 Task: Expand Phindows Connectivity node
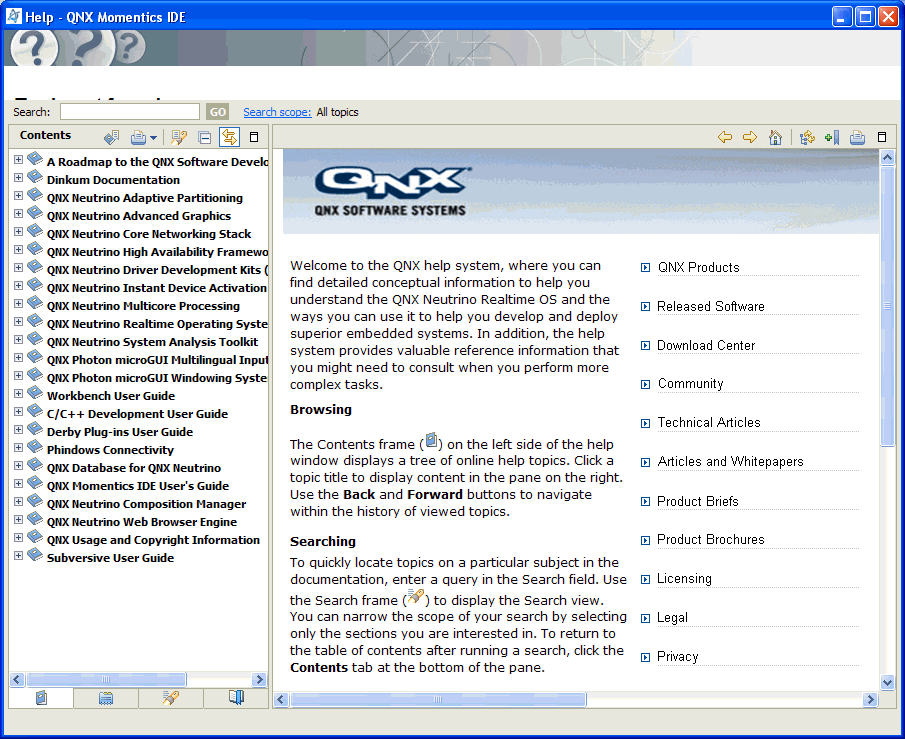18,447
